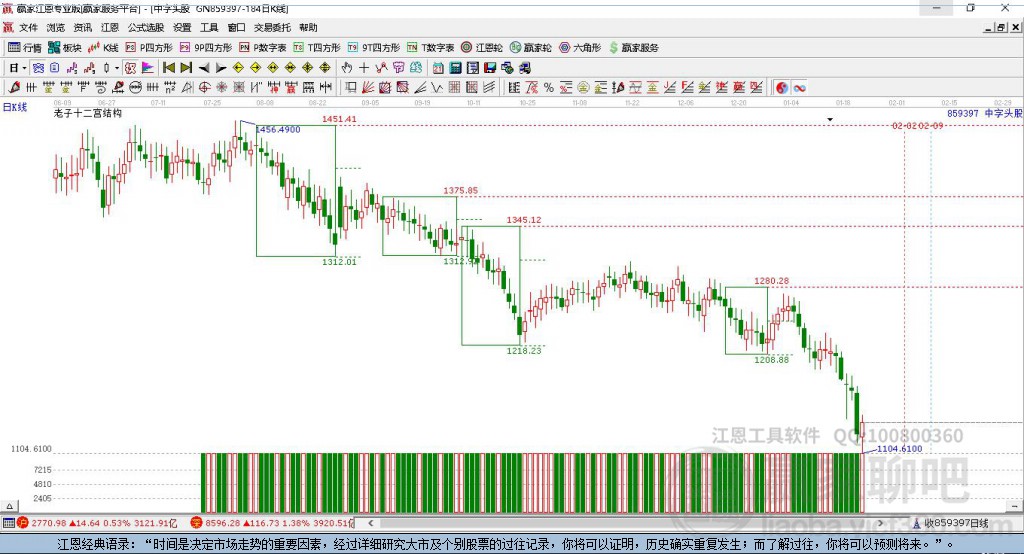Toggle the hand pan tool
Viewport: 1024px width, 554px height.
point(347,68)
